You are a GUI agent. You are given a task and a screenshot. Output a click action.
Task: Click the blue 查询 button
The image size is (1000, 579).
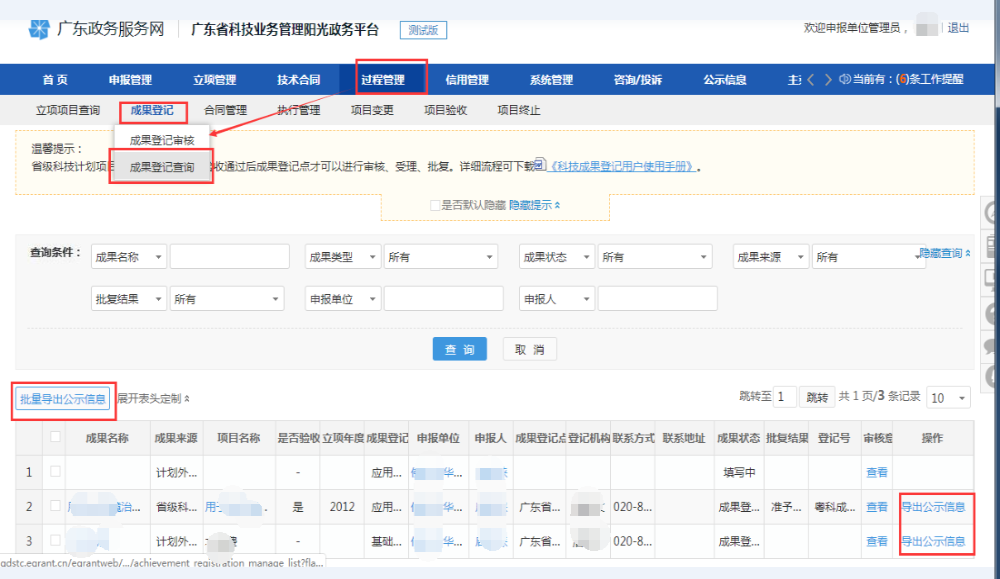tap(459, 350)
